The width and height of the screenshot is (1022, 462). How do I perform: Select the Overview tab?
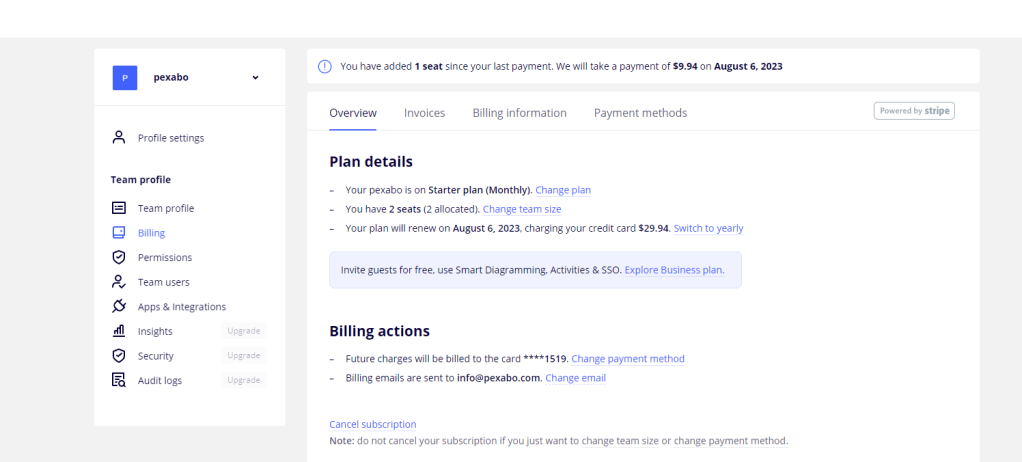tap(353, 113)
